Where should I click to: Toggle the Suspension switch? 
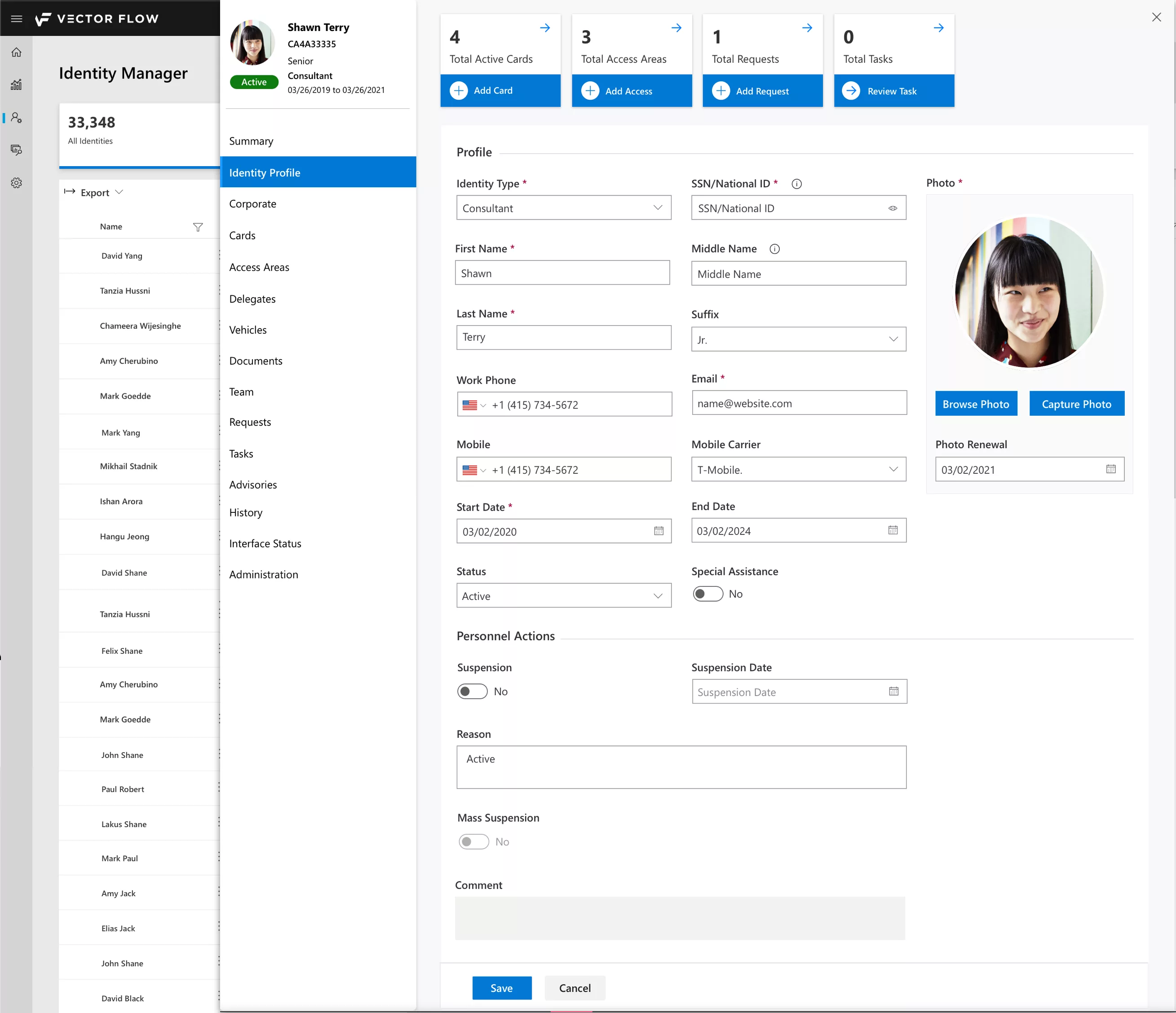(472, 691)
